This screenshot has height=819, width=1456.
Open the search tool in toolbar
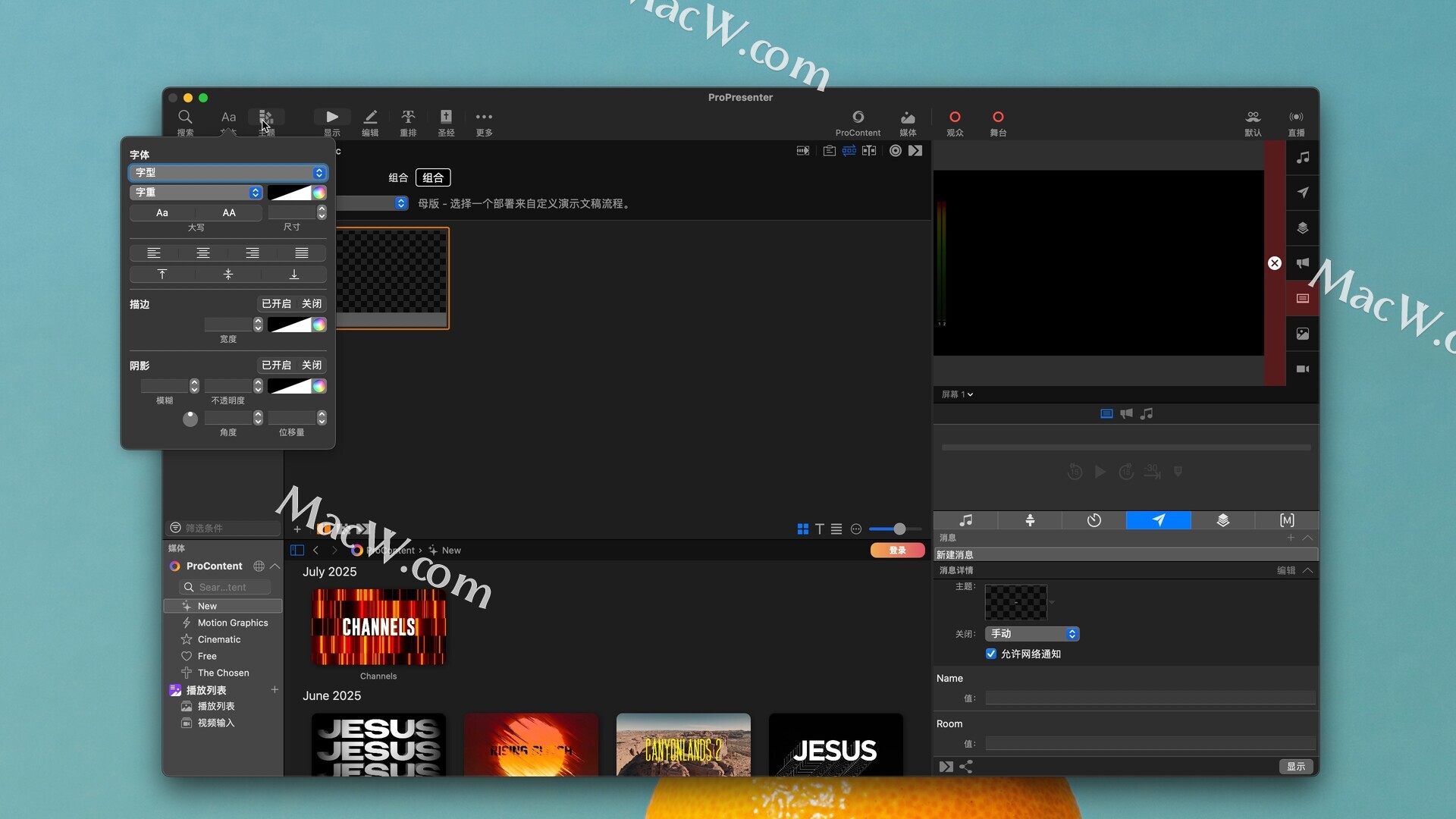[185, 121]
